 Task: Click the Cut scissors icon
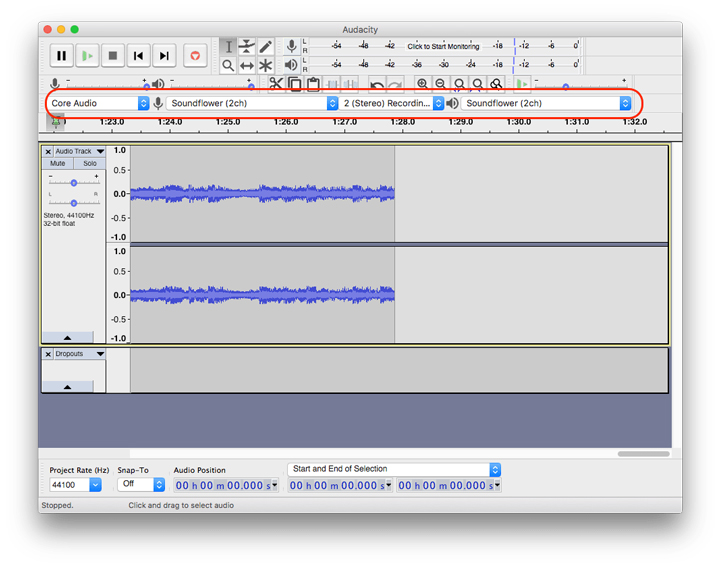[x=276, y=84]
